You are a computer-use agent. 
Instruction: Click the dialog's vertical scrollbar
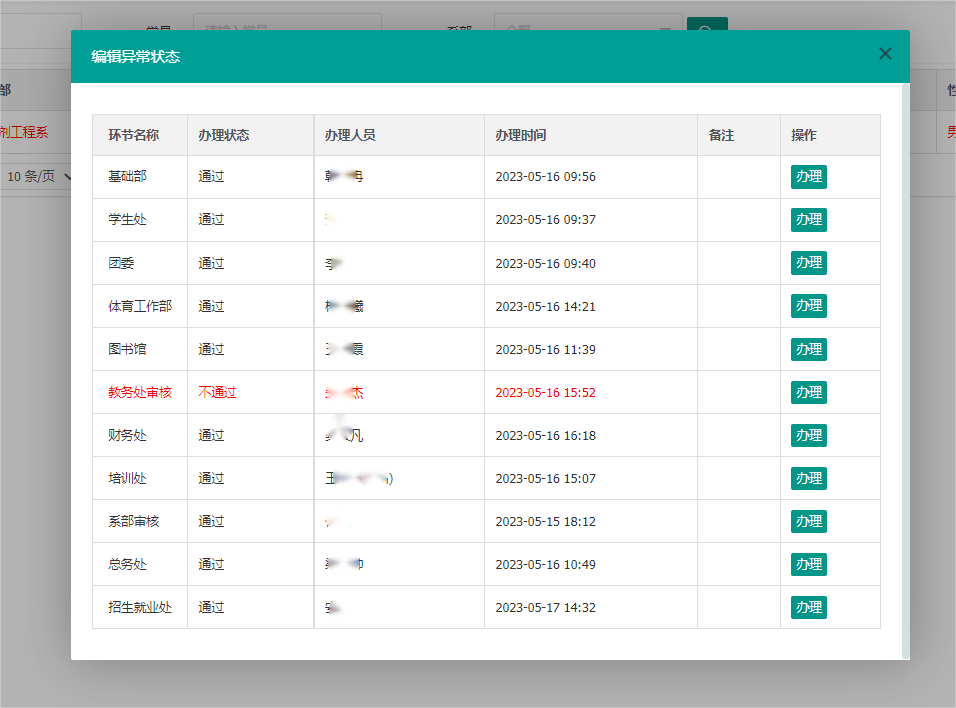pos(905,371)
